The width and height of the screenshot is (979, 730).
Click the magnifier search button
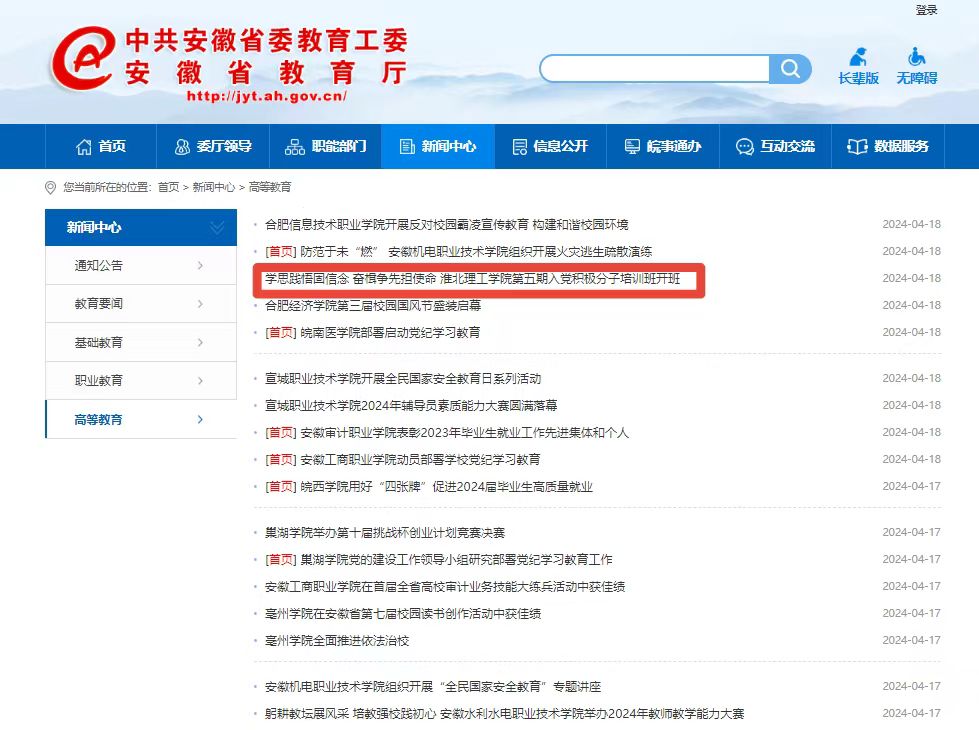(x=790, y=69)
